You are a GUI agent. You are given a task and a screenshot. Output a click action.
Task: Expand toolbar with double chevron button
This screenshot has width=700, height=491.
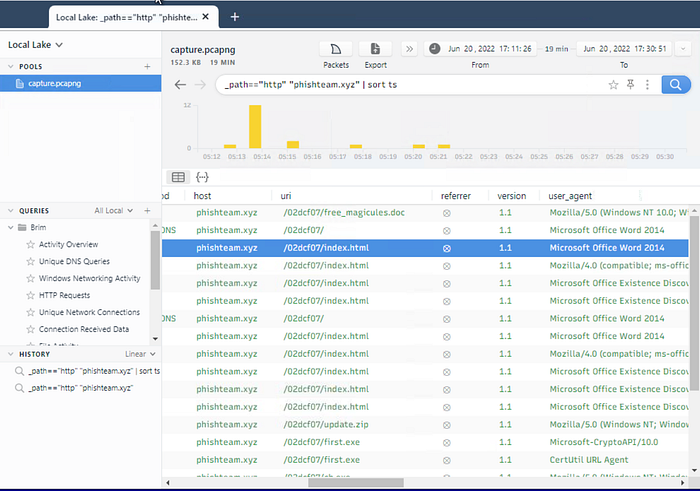coord(409,49)
